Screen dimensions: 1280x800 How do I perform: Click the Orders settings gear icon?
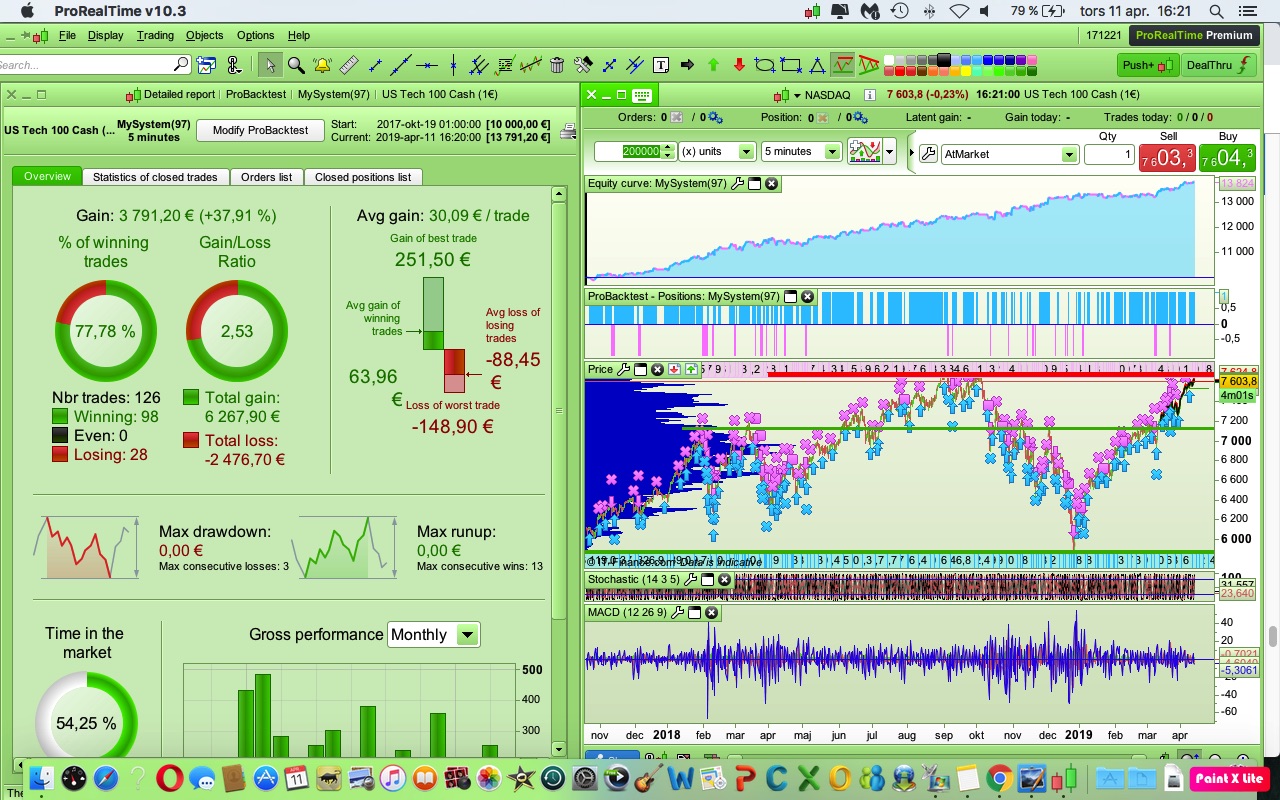coord(714,118)
